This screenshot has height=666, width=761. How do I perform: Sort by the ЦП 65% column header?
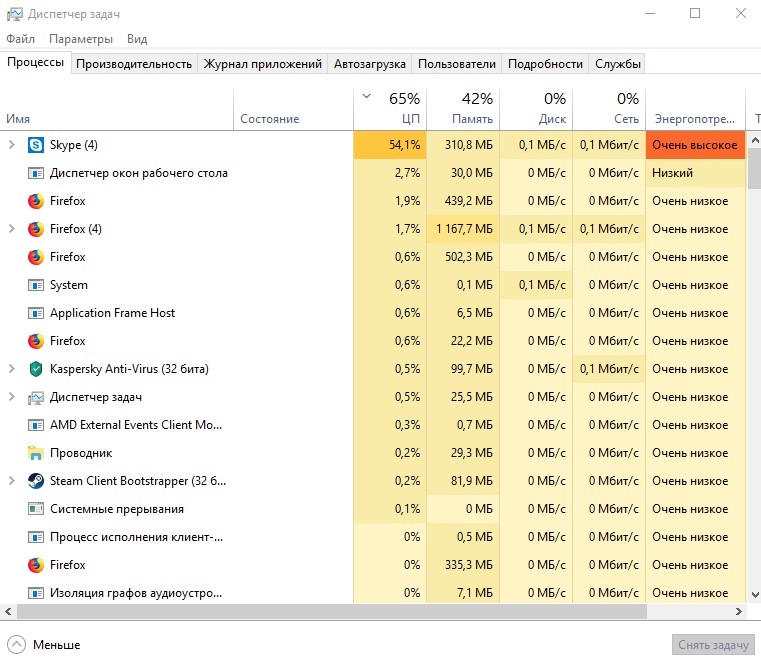point(390,109)
